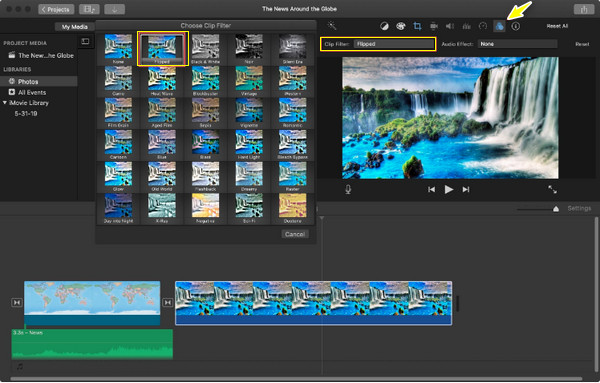Choose the None clip filter
The image size is (600, 383).
[x=118, y=49]
